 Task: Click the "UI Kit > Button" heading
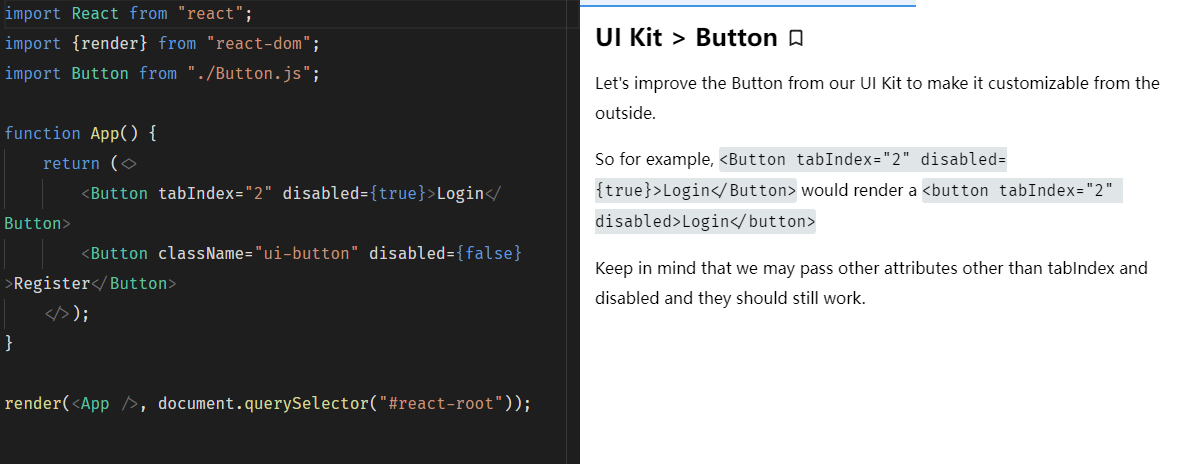pyautogui.click(x=686, y=38)
